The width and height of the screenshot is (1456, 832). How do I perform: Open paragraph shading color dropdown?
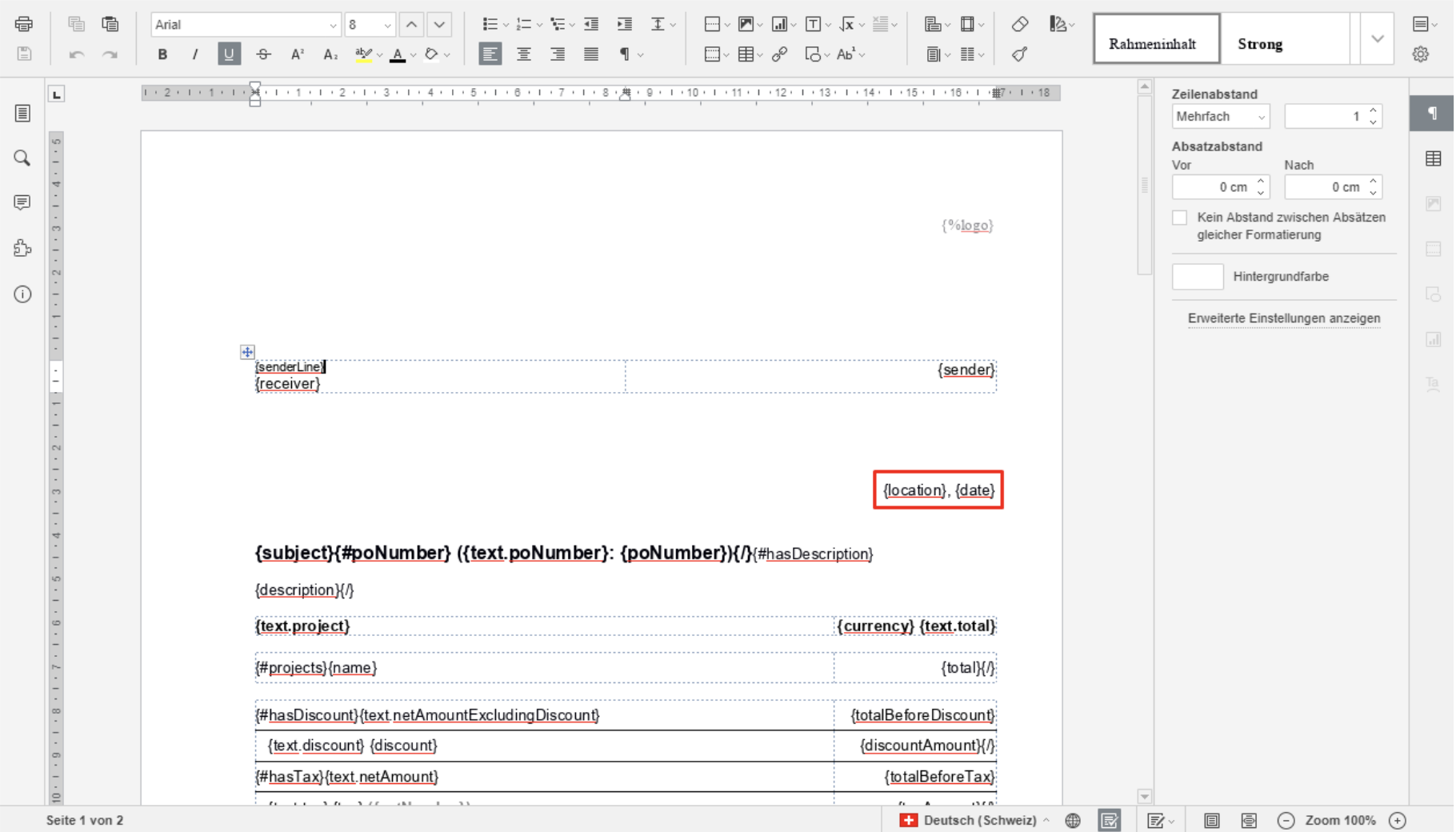tap(447, 54)
